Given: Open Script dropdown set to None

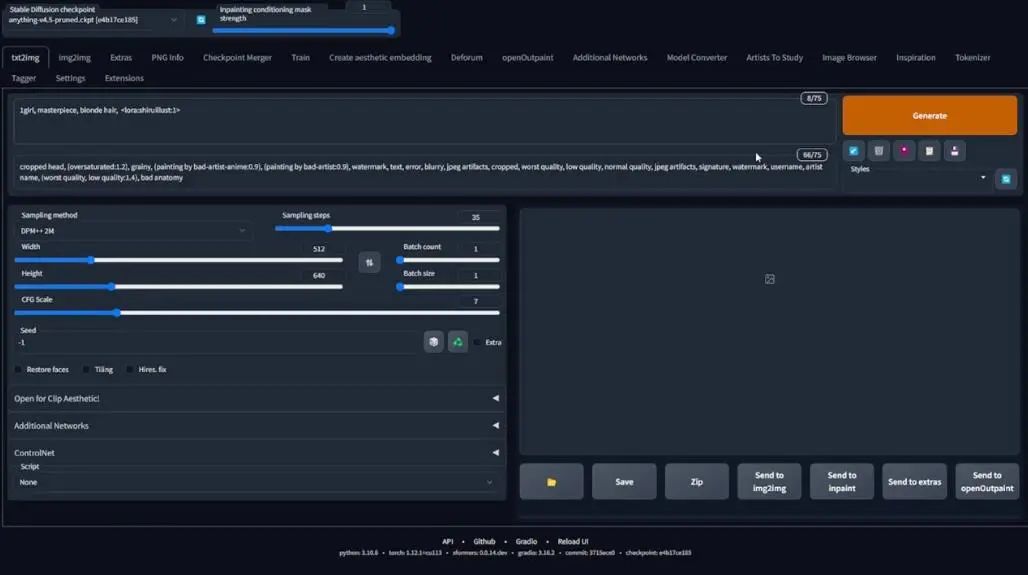Looking at the screenshot, I should (x=256, y=483).
